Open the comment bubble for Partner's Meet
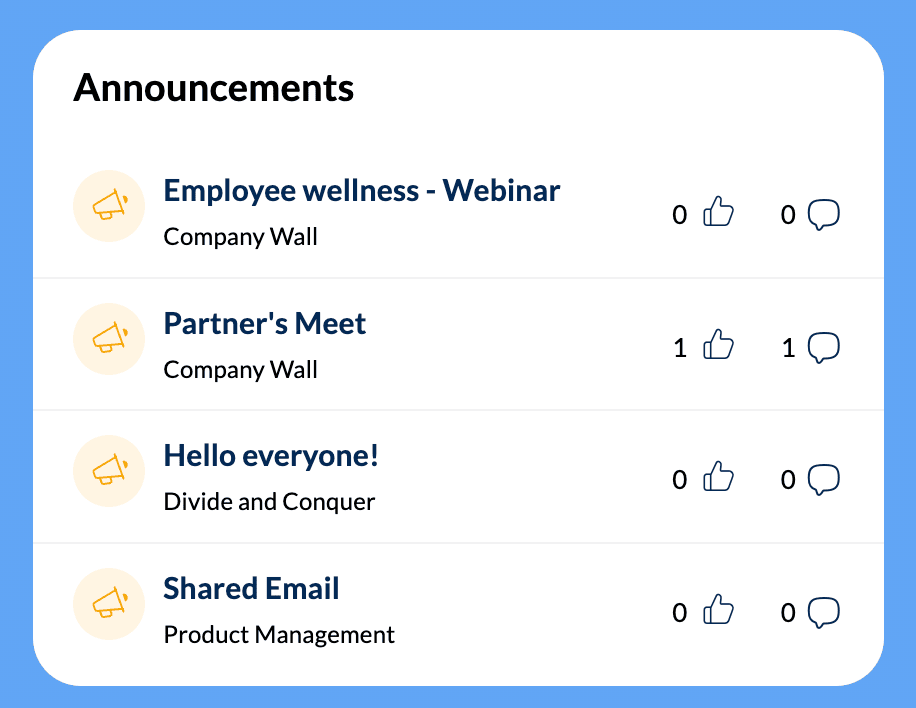 coord(823,347)
